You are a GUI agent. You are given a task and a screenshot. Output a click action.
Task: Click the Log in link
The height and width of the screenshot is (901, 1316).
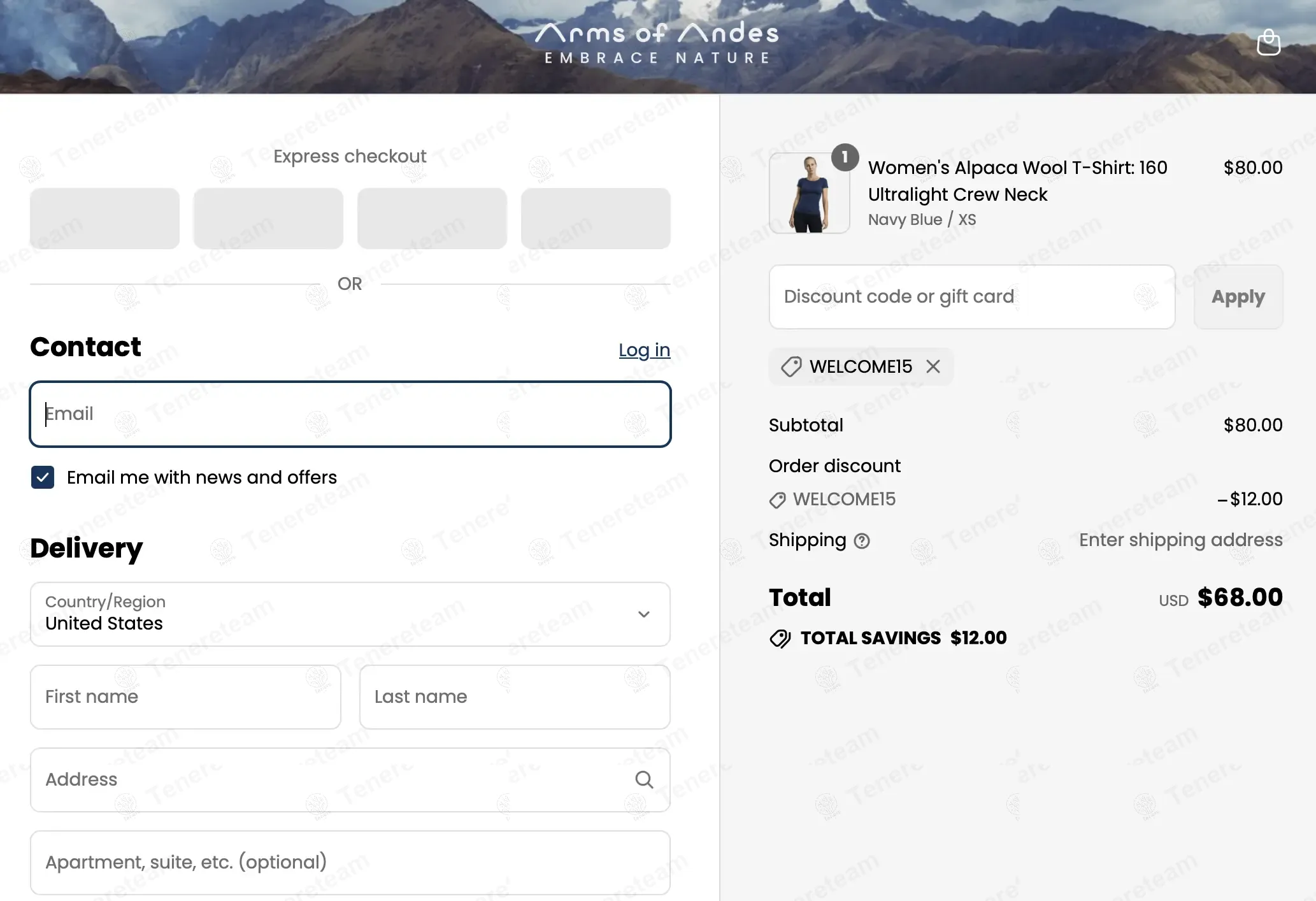point(644,350)
